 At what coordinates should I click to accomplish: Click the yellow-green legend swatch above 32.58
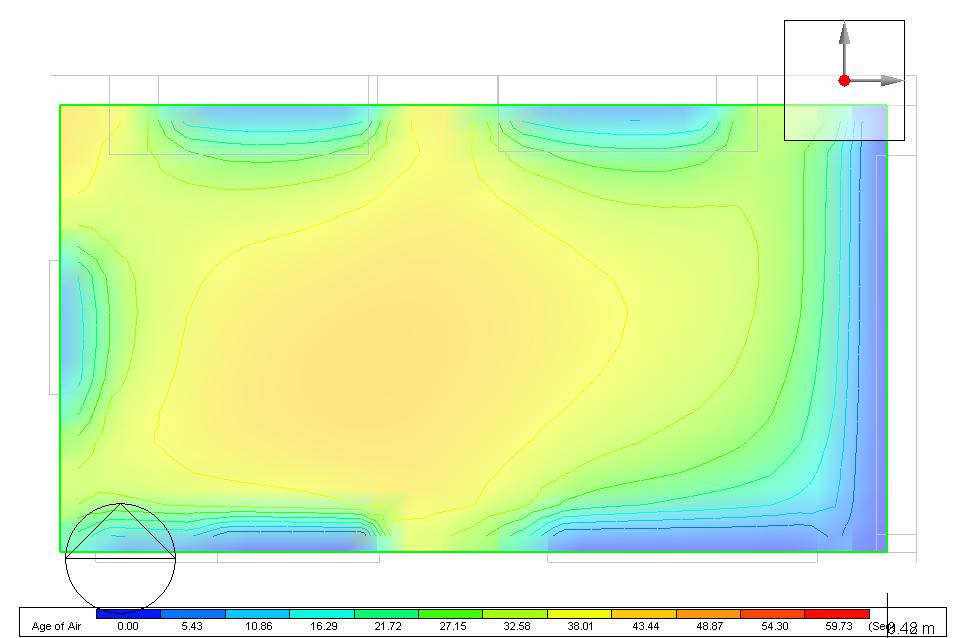click(x=515, y=614)
